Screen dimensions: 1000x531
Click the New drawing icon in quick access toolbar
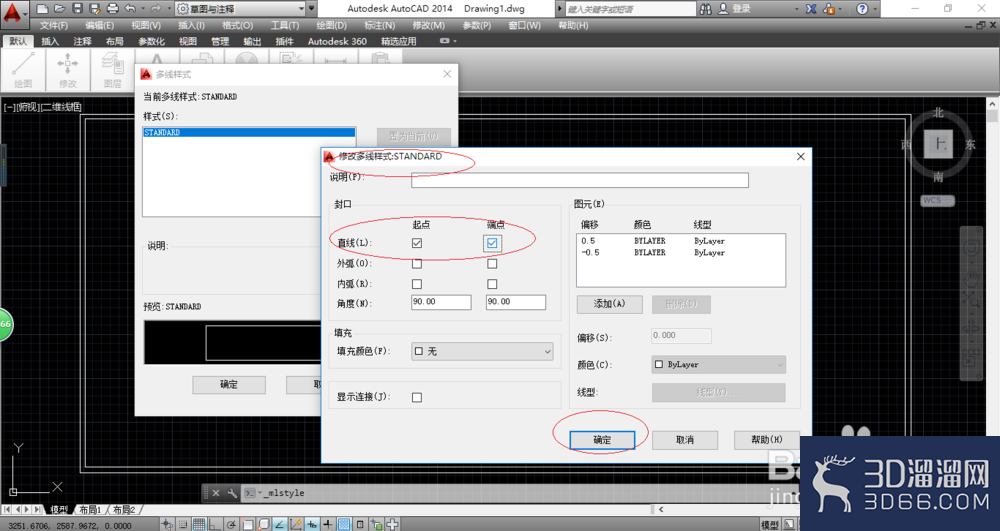(42, 9)
